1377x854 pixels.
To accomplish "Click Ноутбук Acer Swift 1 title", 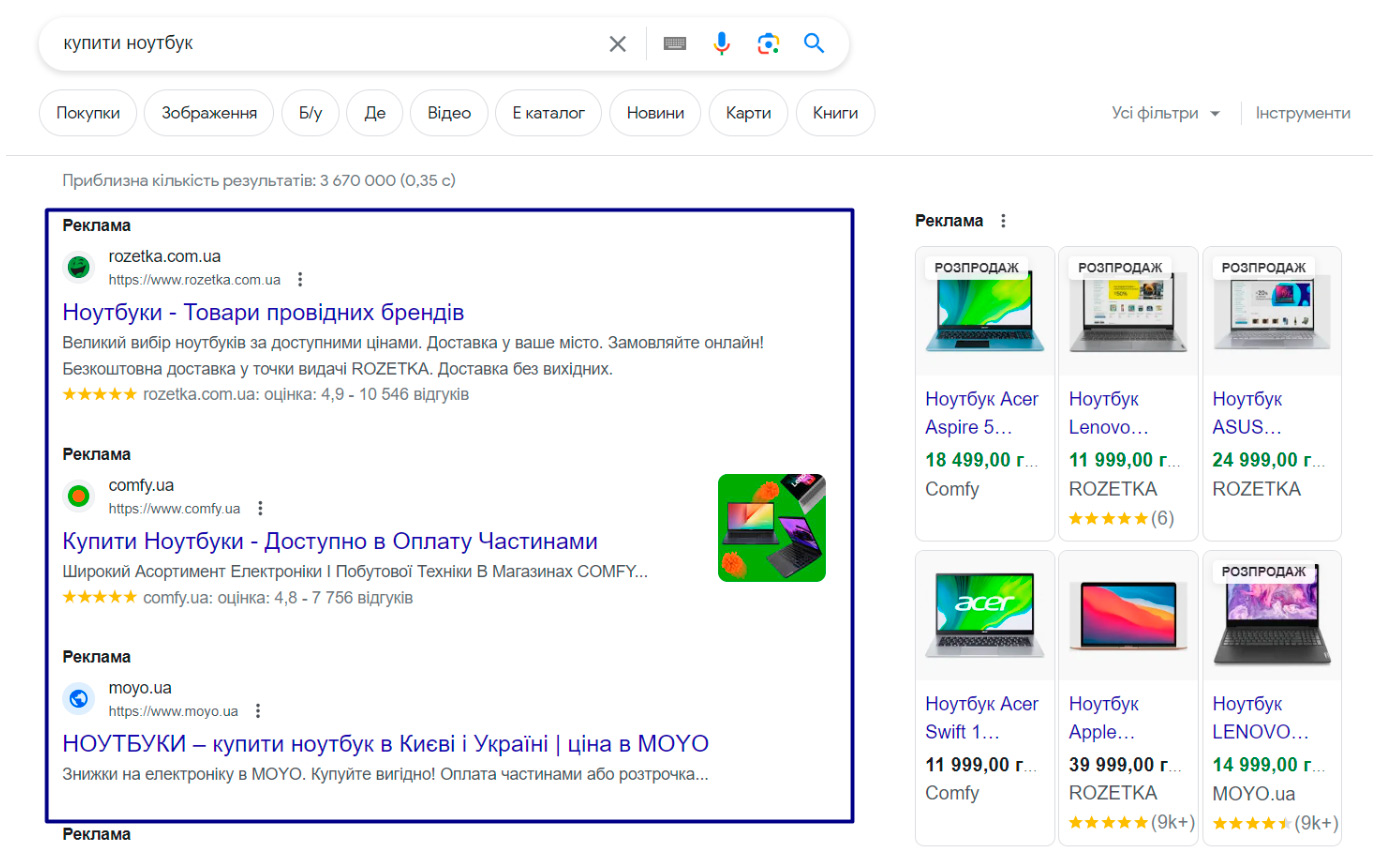I will click(982, 717).
